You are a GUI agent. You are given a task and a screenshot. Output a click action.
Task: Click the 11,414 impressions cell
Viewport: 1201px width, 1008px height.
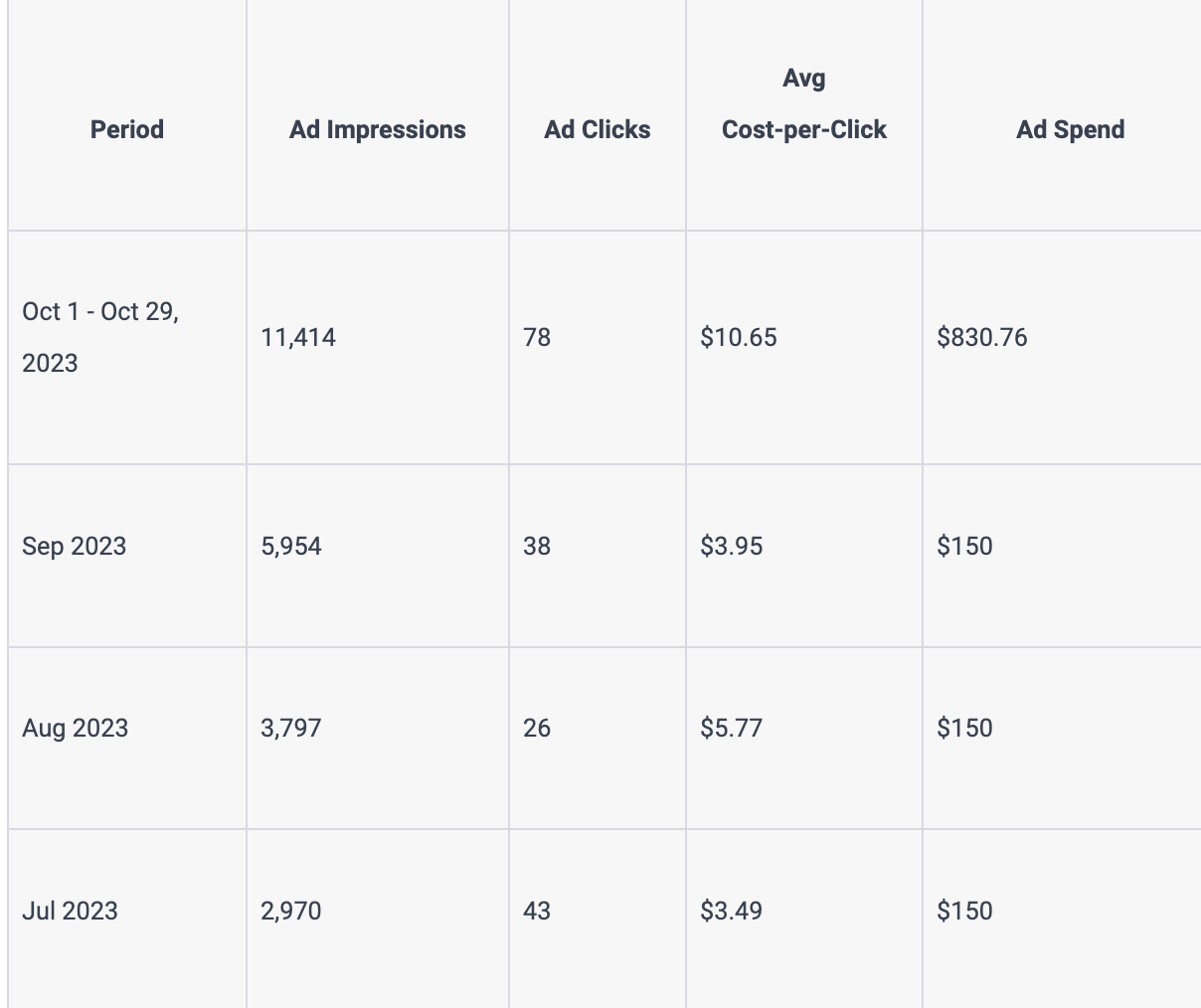298,338
